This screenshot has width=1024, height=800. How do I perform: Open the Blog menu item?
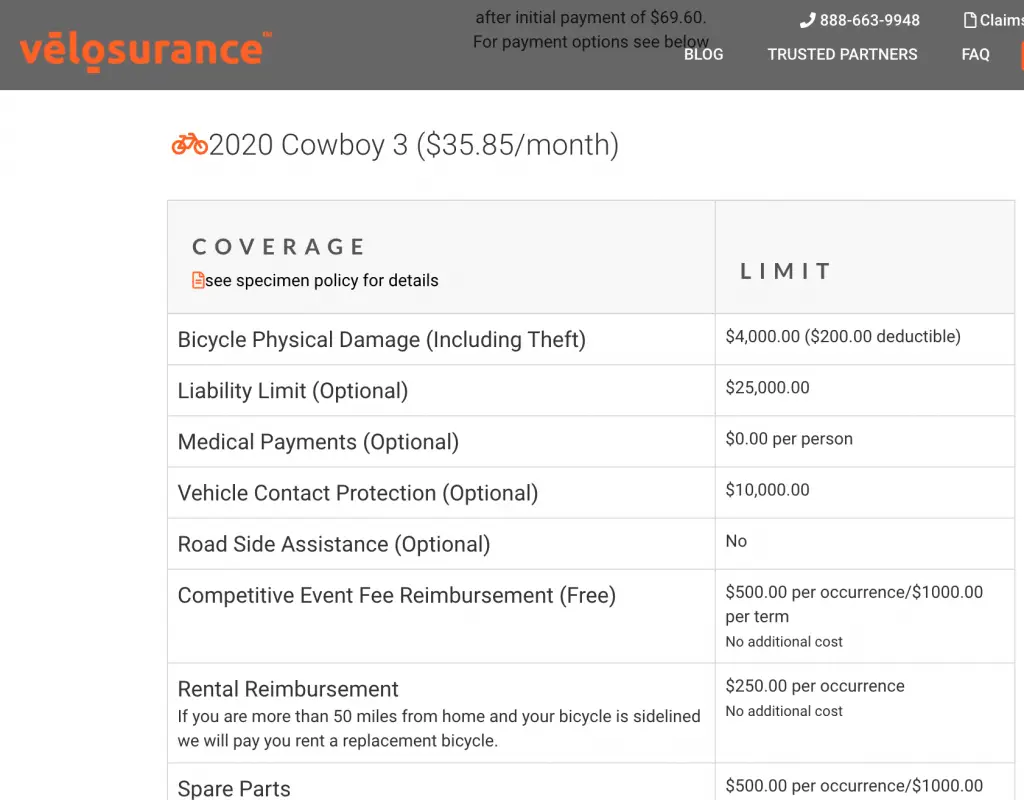pyautogui.click(x=703, y=54)
